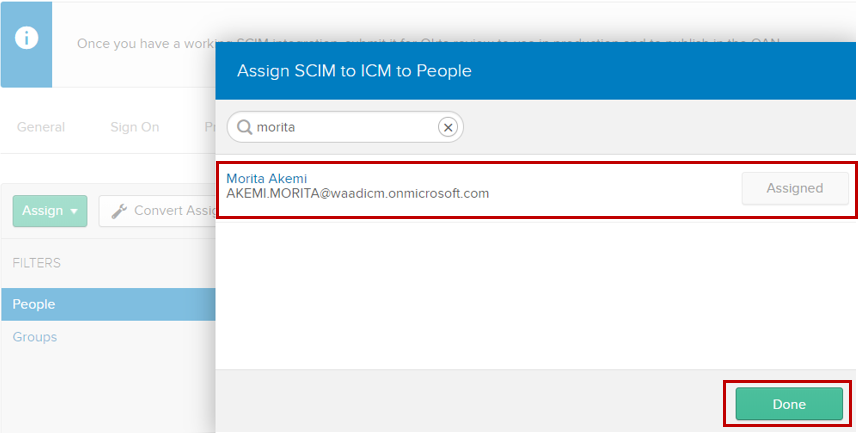Open the Morita Akemi user link
Screen dimensions: 867x433
[267, 178]
